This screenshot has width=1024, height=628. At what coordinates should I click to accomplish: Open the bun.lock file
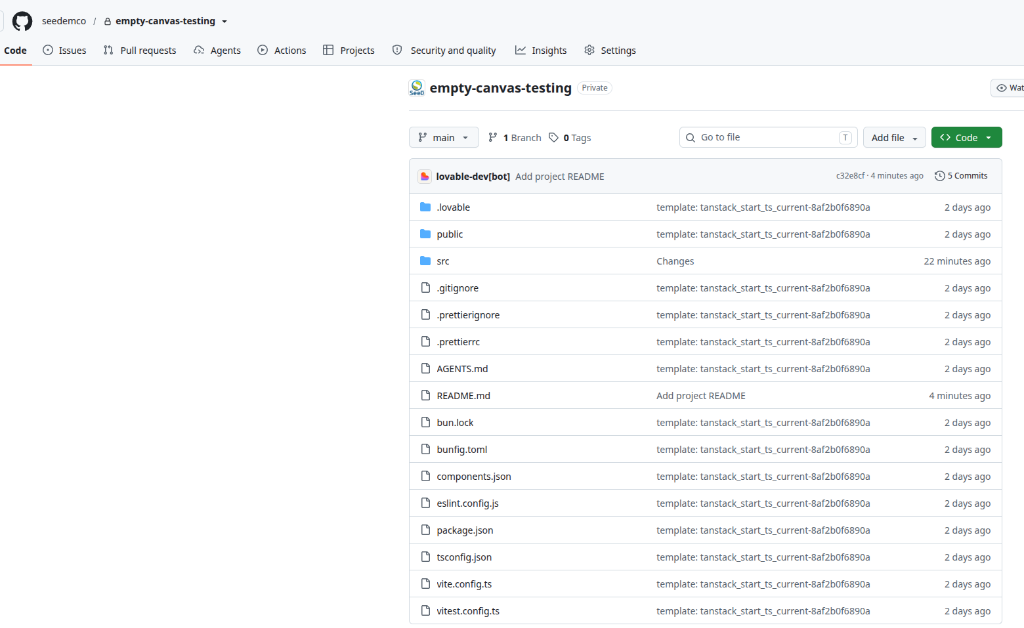click(455, 422)
